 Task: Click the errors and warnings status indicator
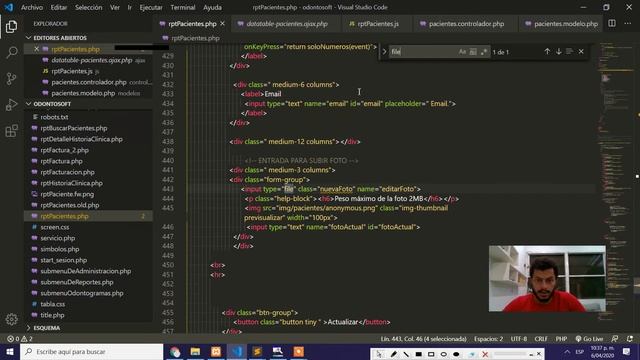coord(19,339)
